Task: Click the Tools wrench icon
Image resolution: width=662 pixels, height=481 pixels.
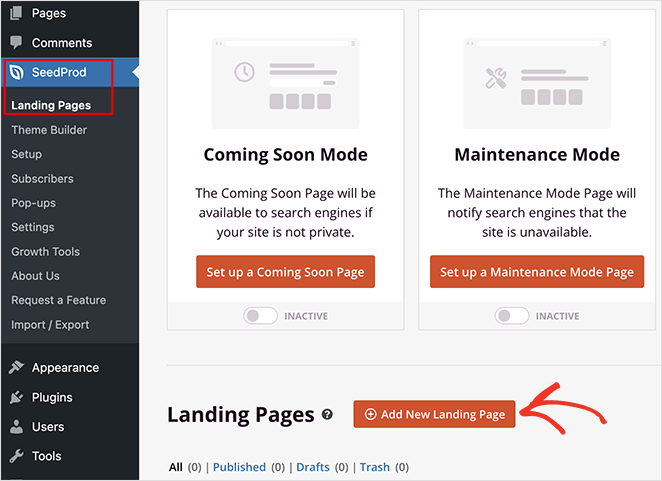Action: (x=16, y=456)
